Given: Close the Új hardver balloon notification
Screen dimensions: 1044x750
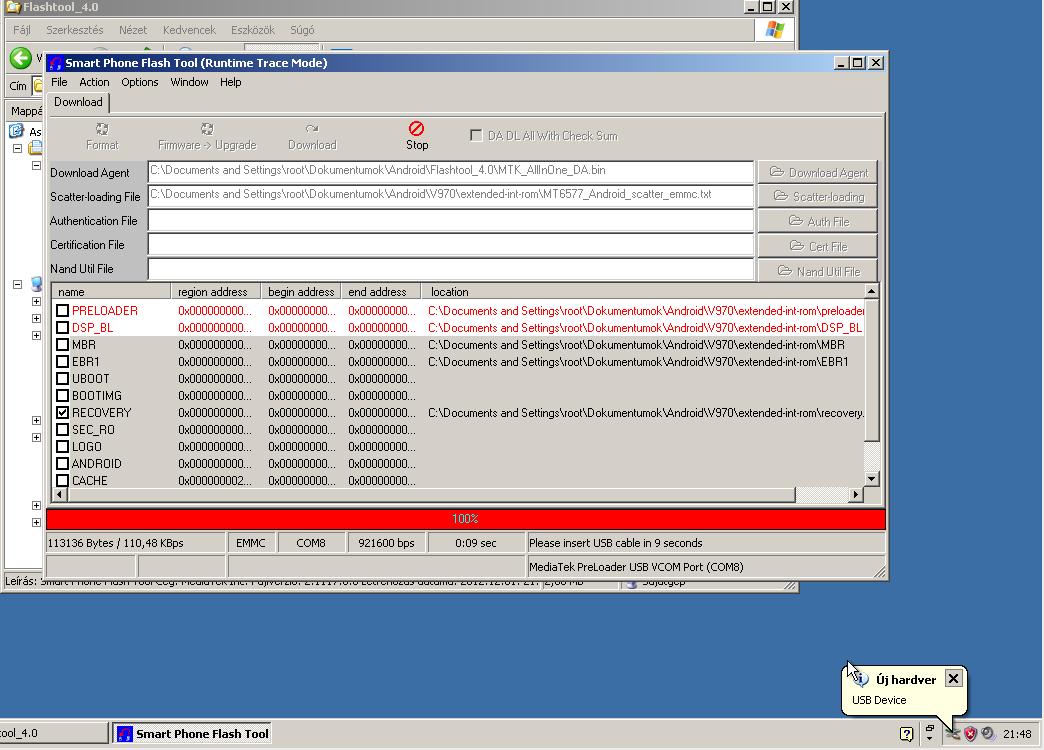Looking at the screenshot, I should (x=953, y=679).
